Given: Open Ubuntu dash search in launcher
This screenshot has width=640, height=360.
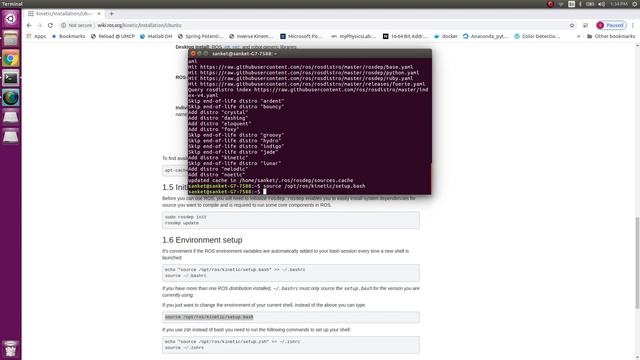Looking at the screenshot, I should [x=11, y=19].
